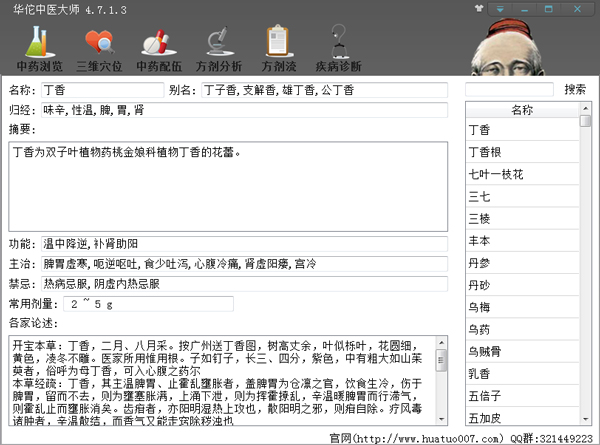Image resolution: width=600 pixels, height=445 pixels.
Task: Select 乳香 in the herb list
Action: [522, 374]
